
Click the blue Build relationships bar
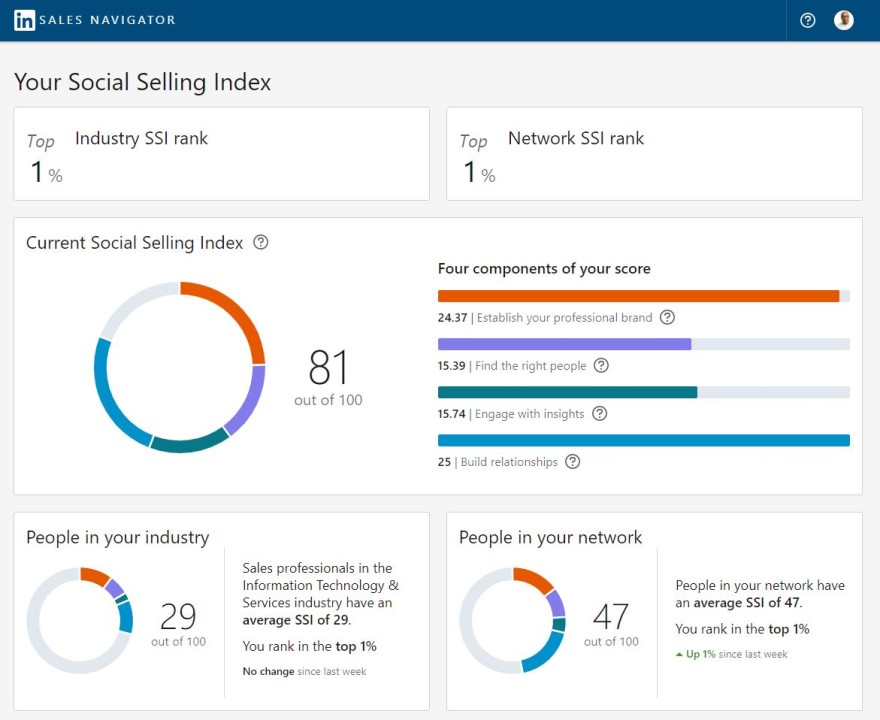(644, 440)
